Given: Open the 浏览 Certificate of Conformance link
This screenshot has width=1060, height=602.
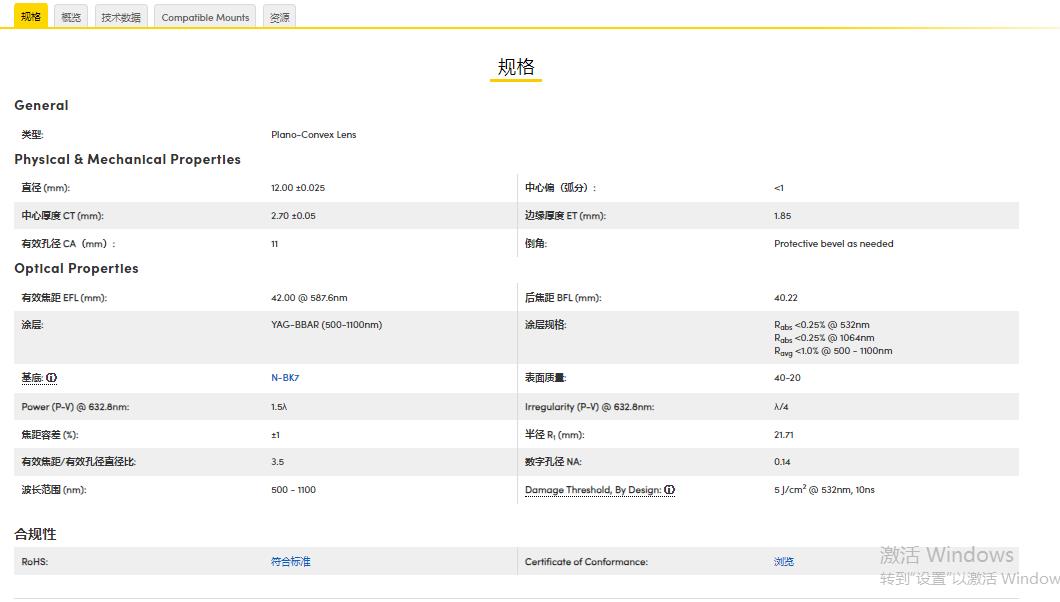Looking at the screenshot, I should [x=783, y=561].
